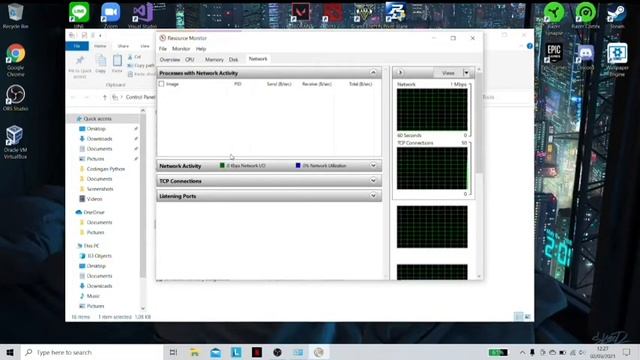Click the Copy icon in the File Explorer ribbon

click(x=100, y=63)
